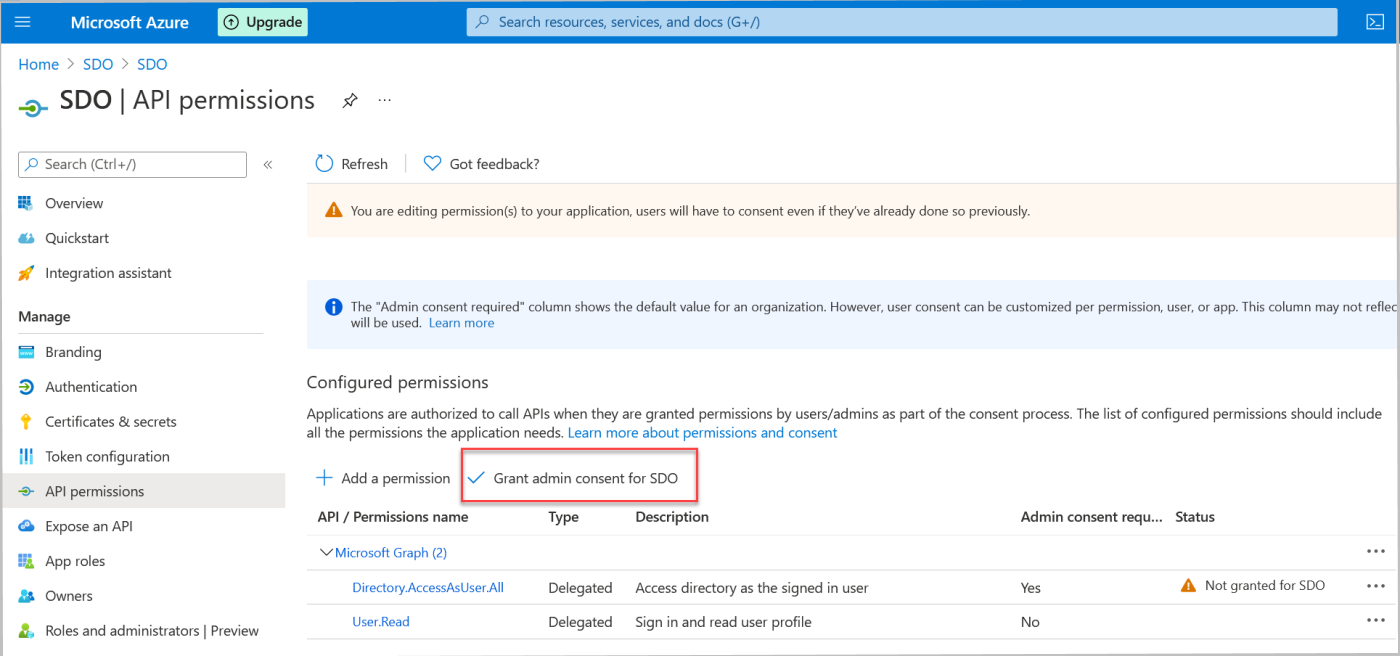This screenshot has height=656, width=1400.
Task: Click the API permissions sidebar icon
Action: tap(26, 492)
